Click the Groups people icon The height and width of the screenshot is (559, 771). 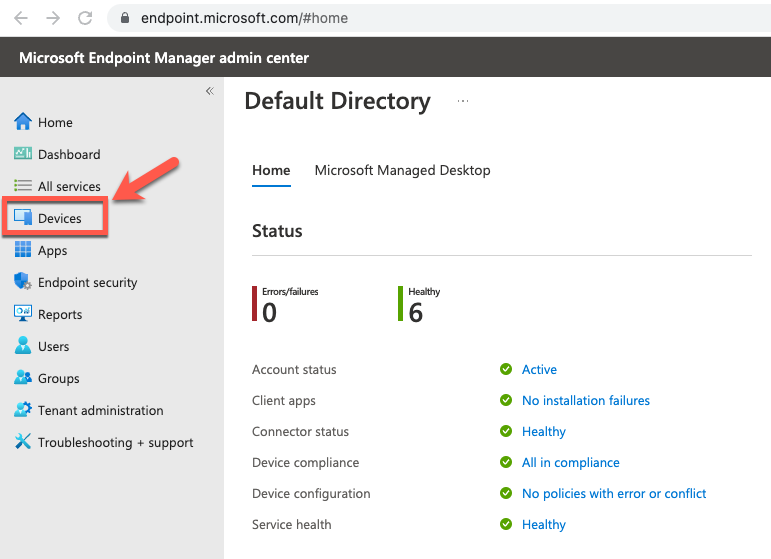(23, 377)
